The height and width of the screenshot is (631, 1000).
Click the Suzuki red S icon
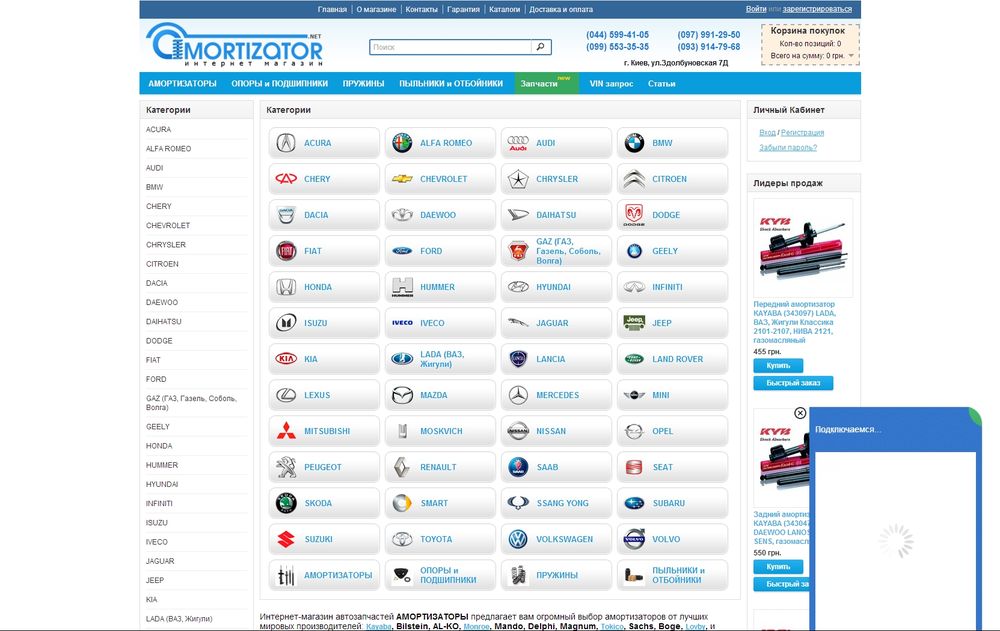pyautogui.click(x=286, y=539)
